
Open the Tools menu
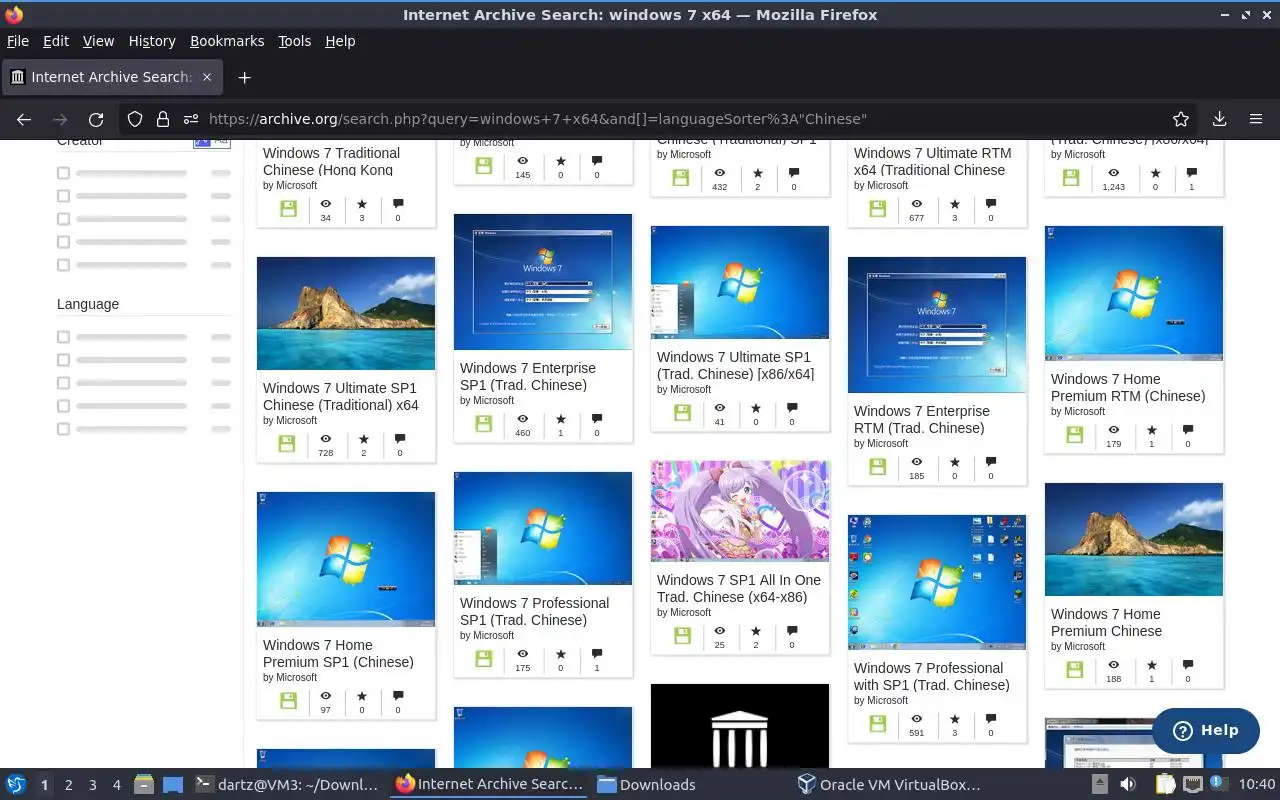point(295,41)
